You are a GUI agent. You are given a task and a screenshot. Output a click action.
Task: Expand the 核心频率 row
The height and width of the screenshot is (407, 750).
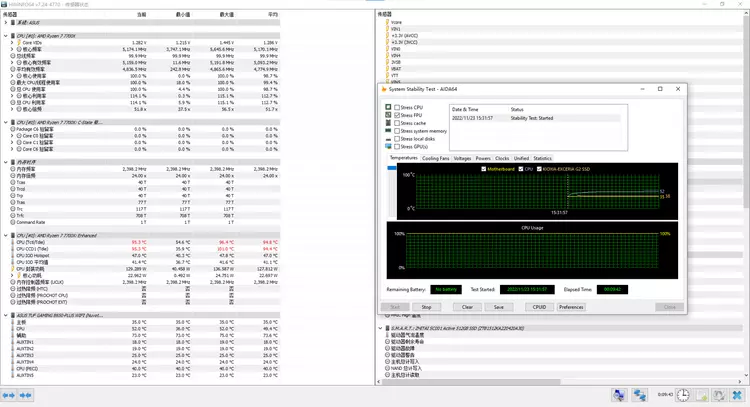[x=12, y=49]
